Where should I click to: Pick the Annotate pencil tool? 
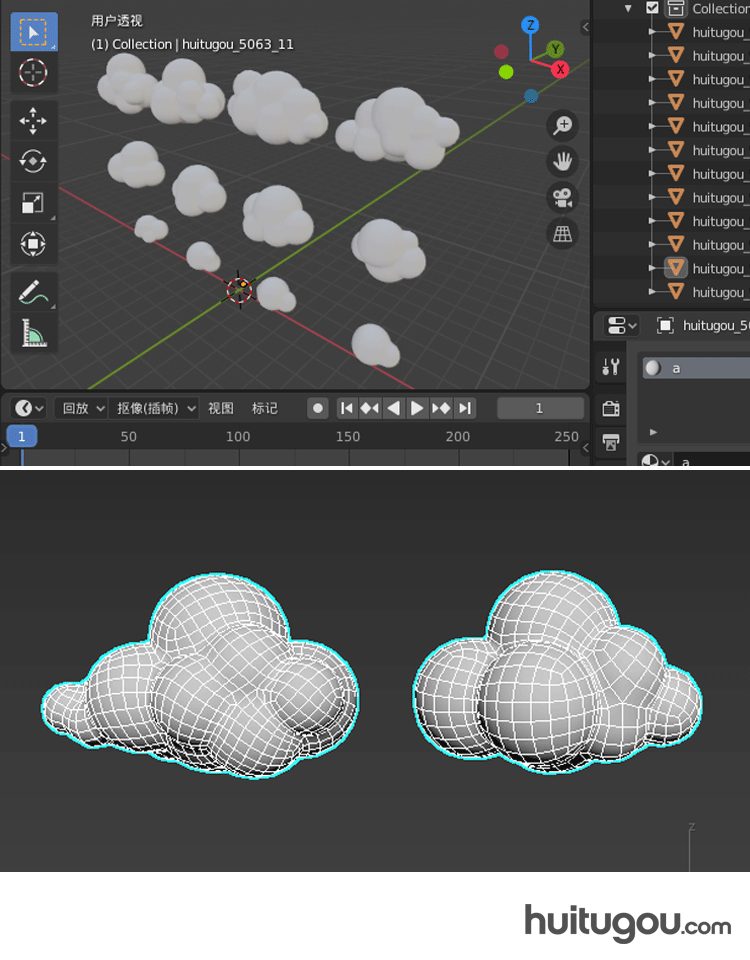[34, 293]
